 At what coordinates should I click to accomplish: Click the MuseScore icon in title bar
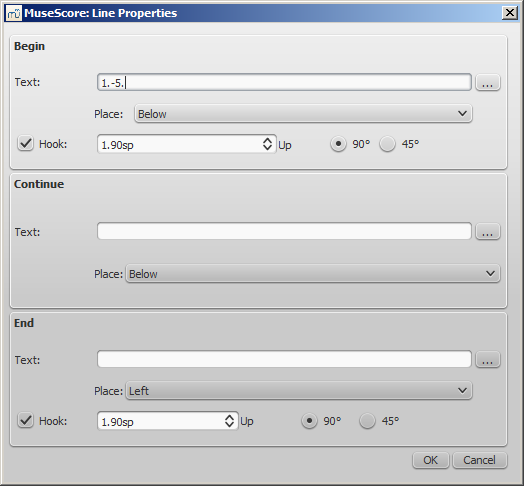[14, 13]
